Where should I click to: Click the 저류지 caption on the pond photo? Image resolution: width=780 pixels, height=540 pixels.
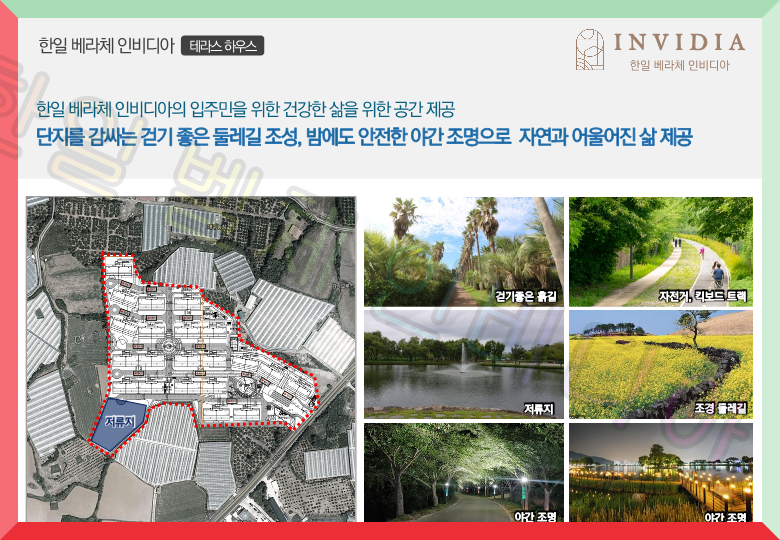pos(539,409)
